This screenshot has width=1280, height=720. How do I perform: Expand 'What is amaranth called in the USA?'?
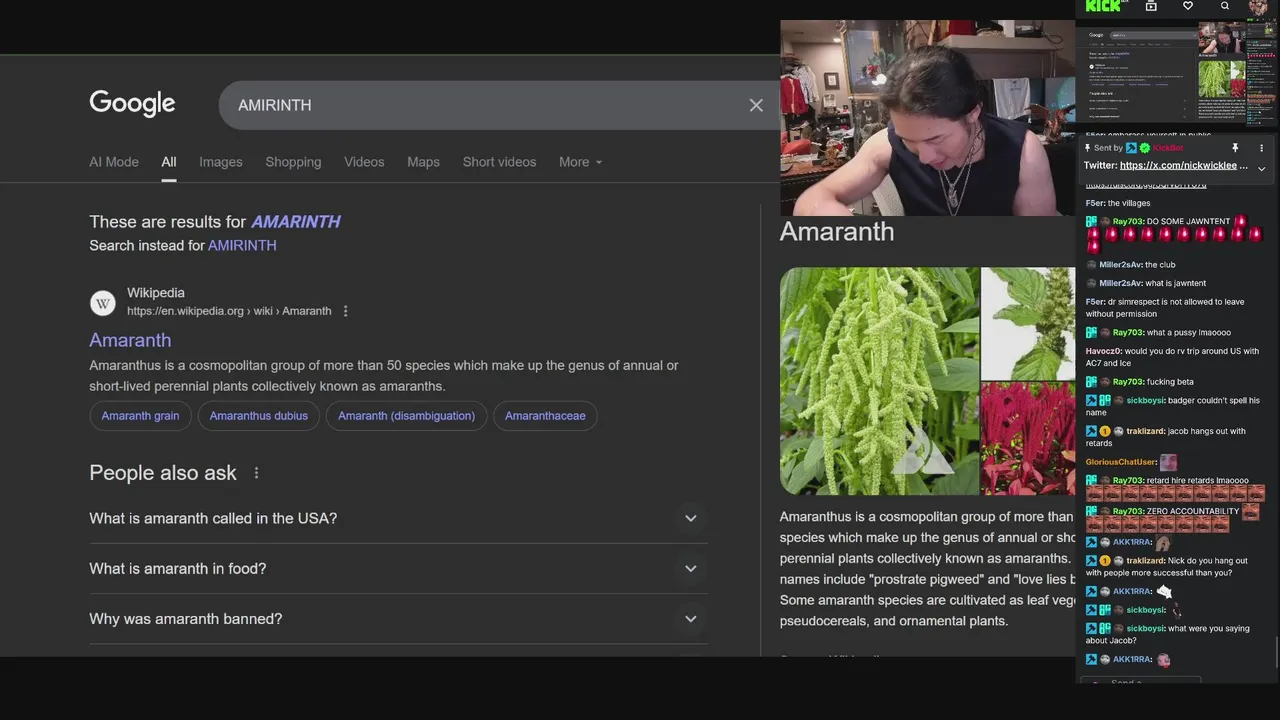(398, 518)
